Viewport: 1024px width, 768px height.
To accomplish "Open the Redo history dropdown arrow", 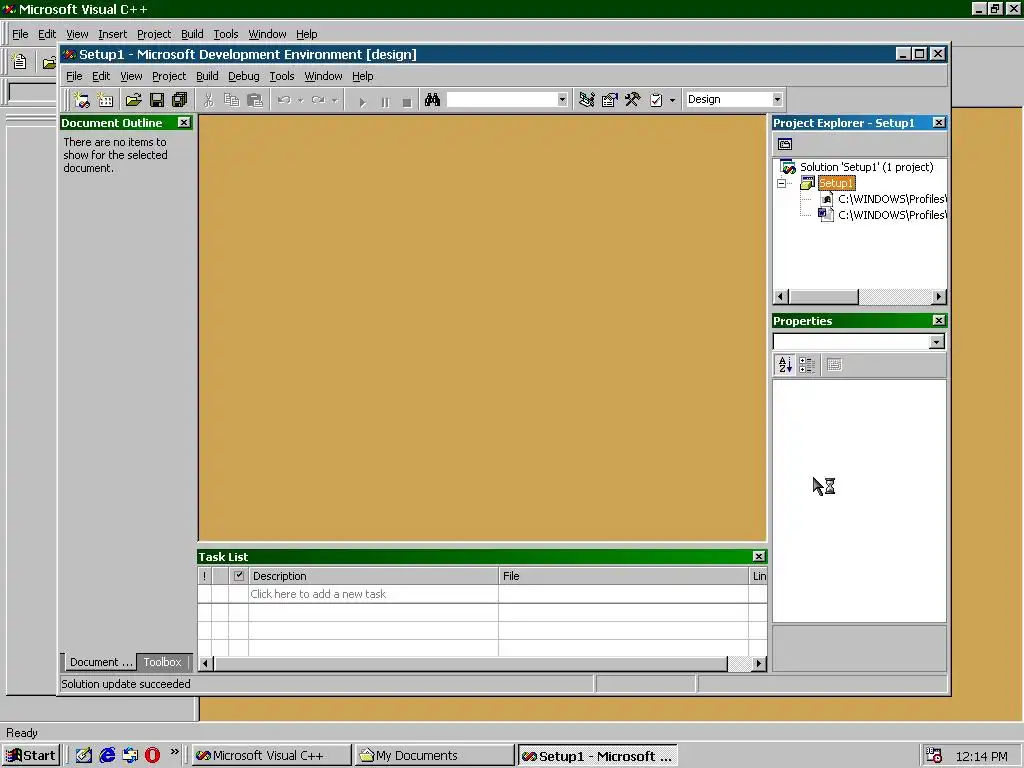I will [x=334, y=100].
